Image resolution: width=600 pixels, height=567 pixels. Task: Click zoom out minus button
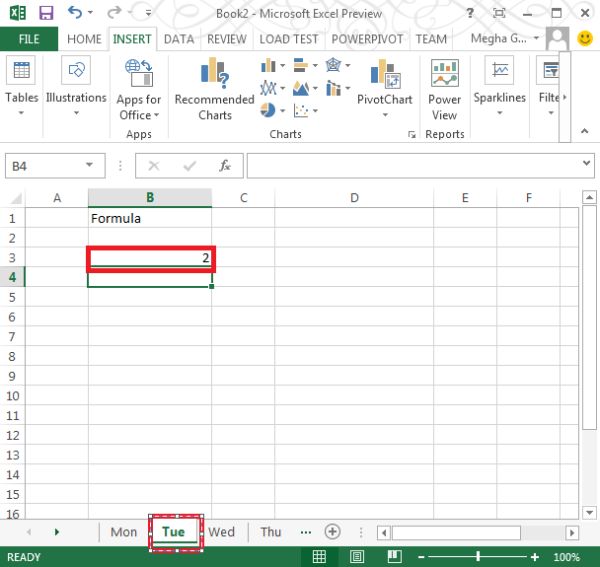(421, 557)
